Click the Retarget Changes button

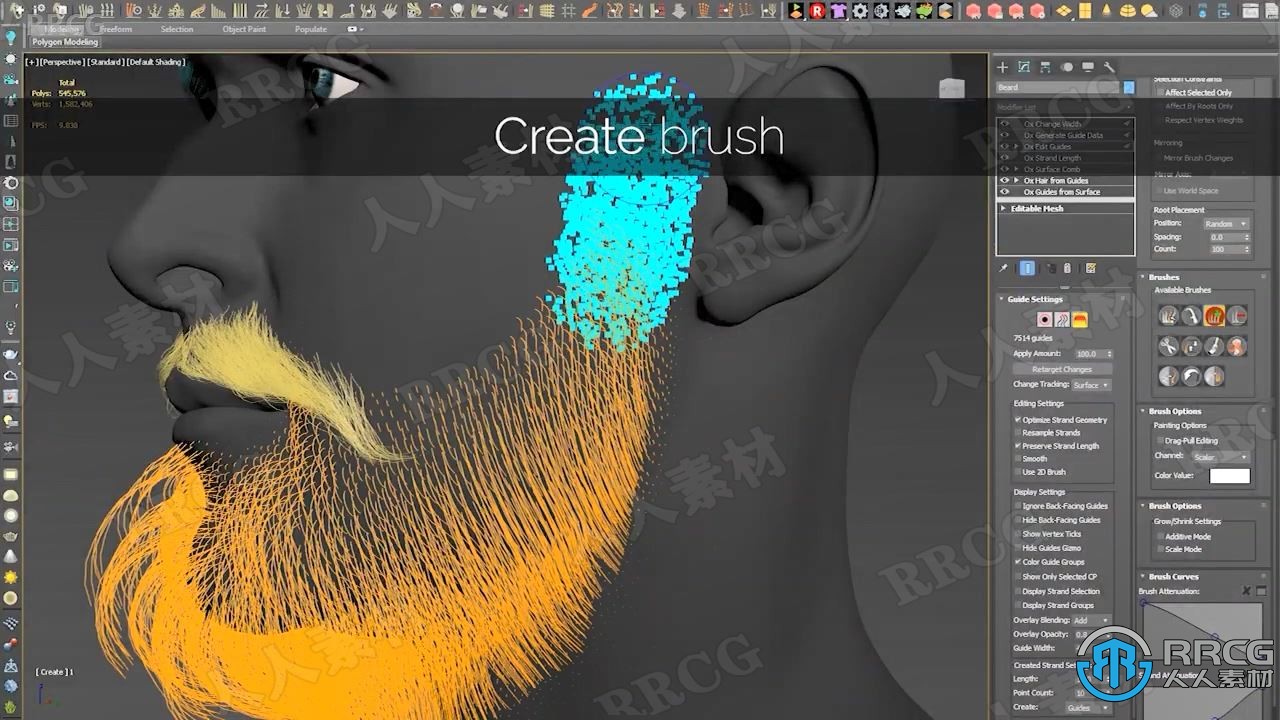coord(1062,369)
